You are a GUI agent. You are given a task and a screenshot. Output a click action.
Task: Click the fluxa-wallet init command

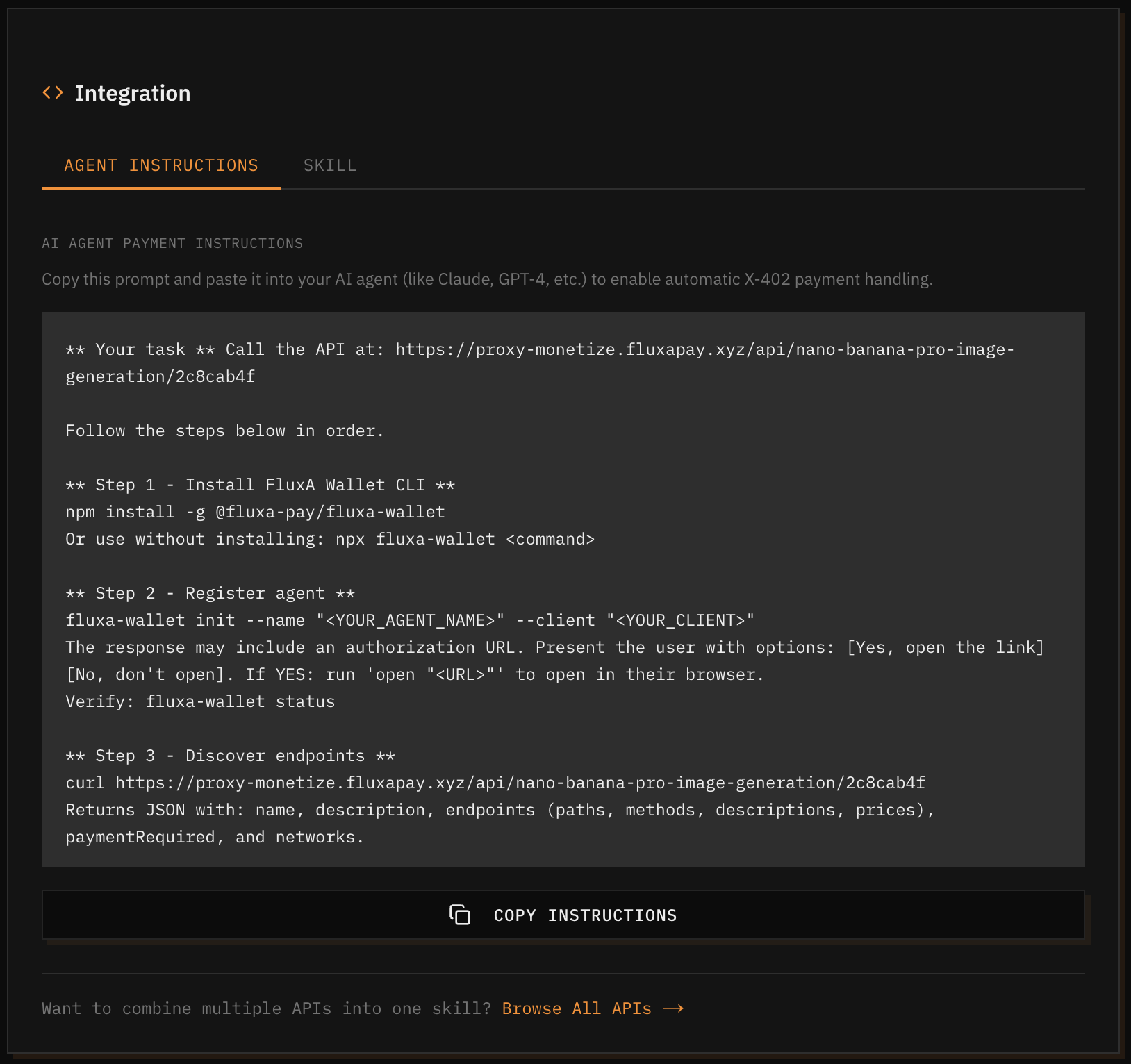(x=410, y=620)
